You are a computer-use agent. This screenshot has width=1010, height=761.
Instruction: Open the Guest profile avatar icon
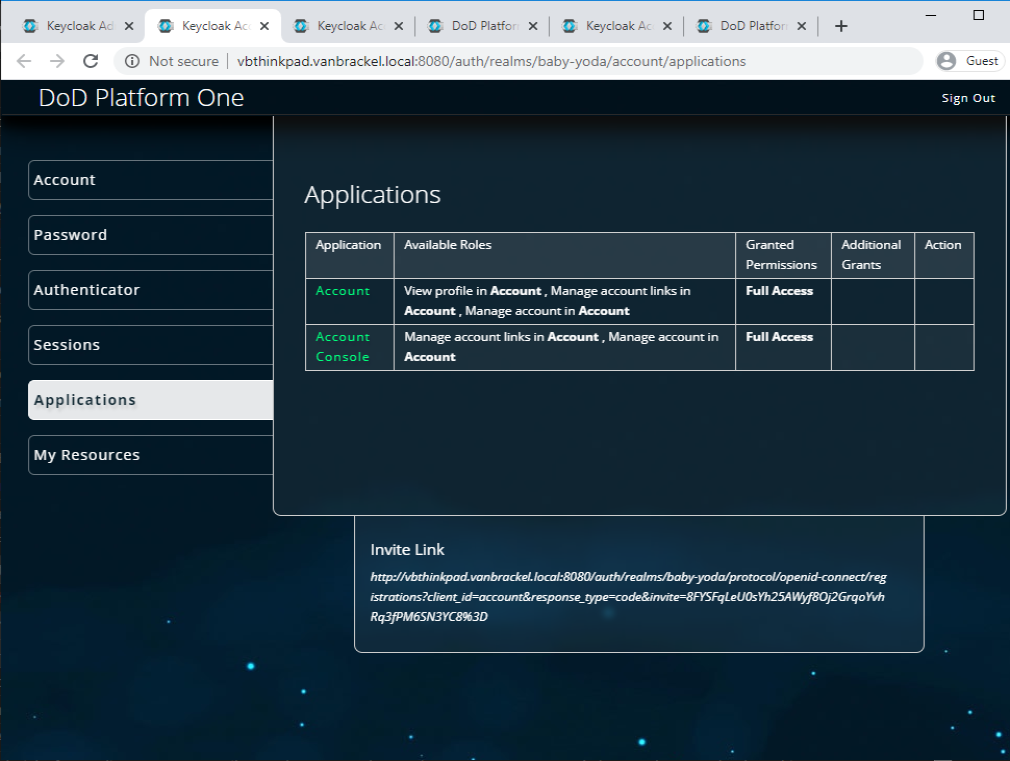tap(946, 60)
